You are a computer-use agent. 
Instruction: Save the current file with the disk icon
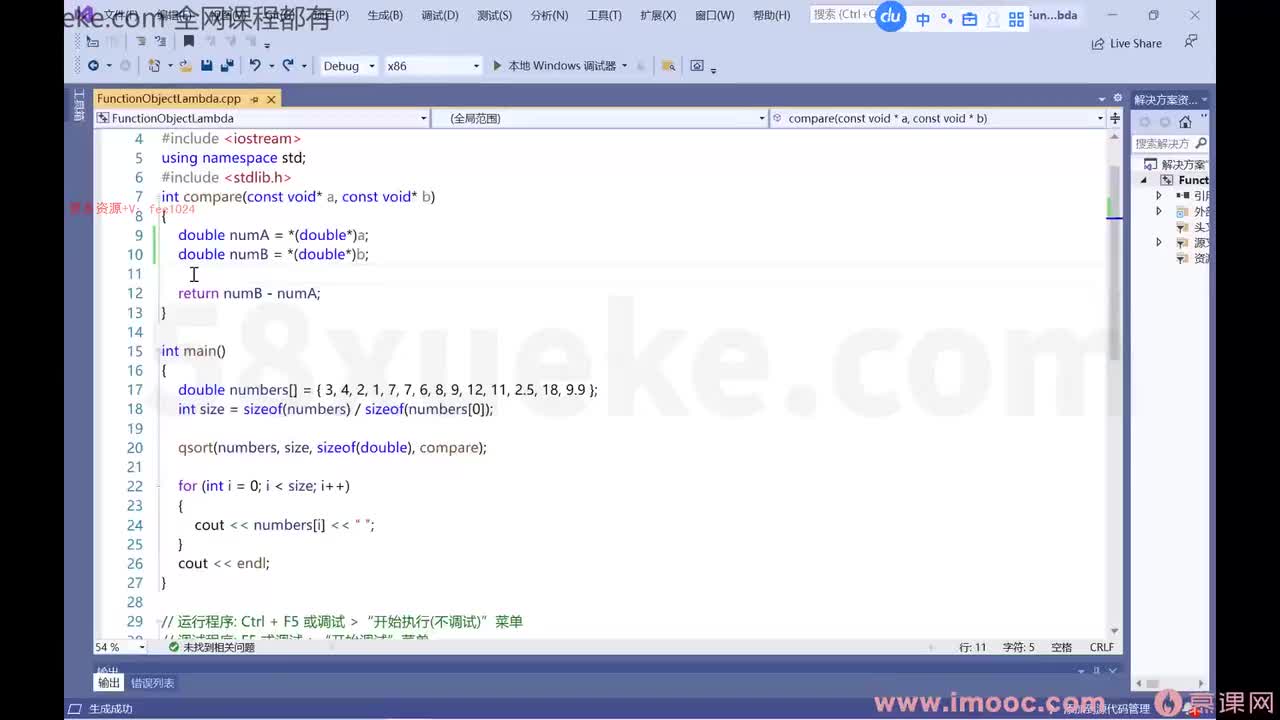coord(206,66)
